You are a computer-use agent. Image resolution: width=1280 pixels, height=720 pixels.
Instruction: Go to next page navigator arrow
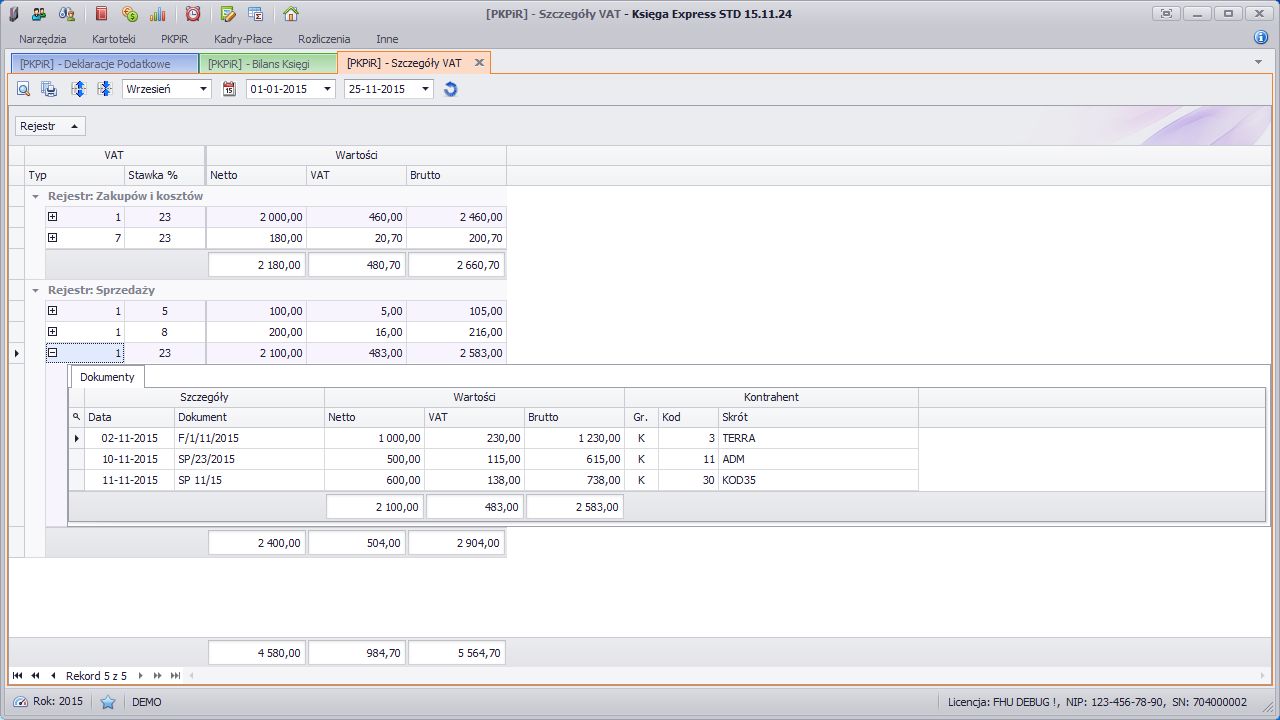point(158,676)
